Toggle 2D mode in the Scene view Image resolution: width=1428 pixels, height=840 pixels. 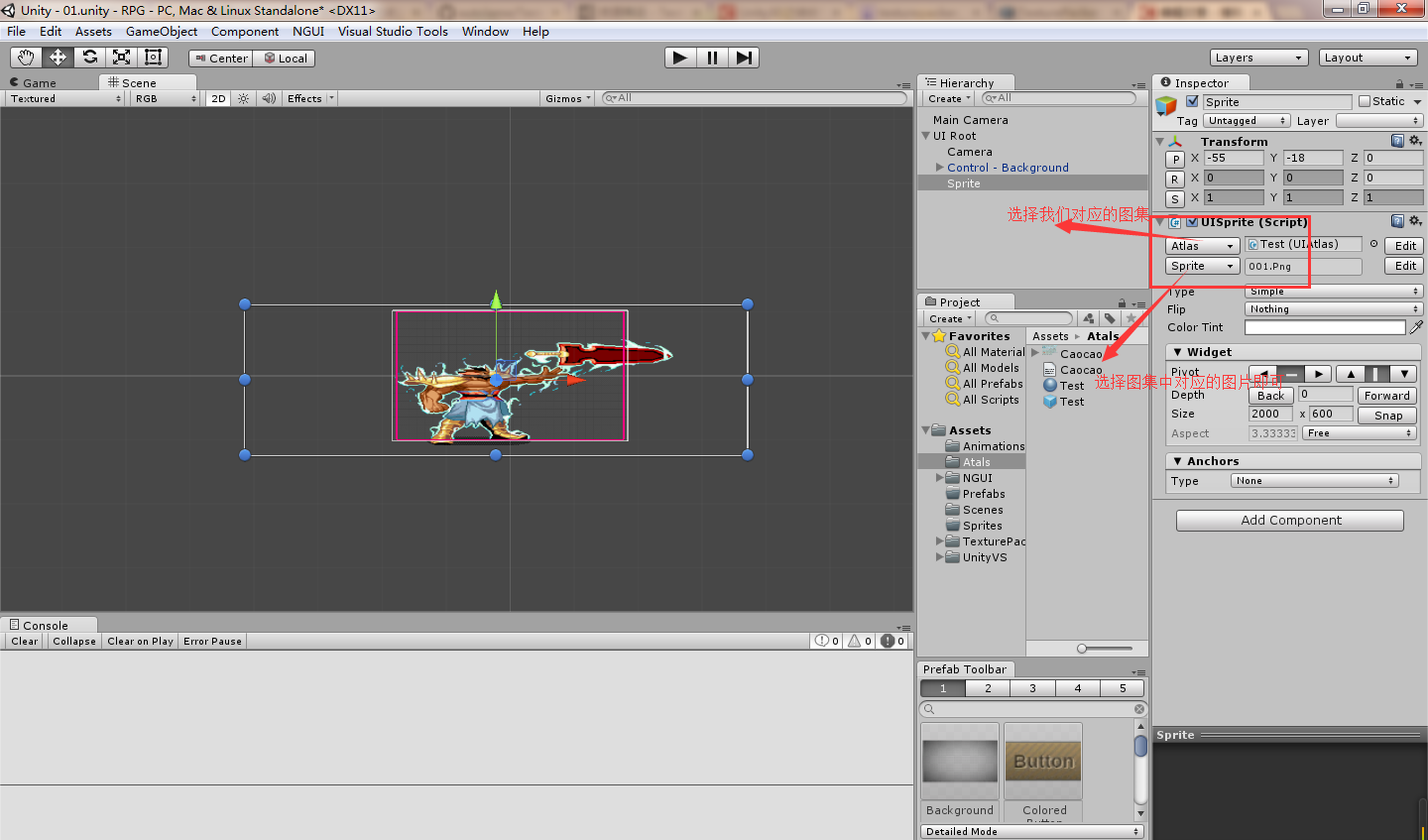click(x=217, y=98)
